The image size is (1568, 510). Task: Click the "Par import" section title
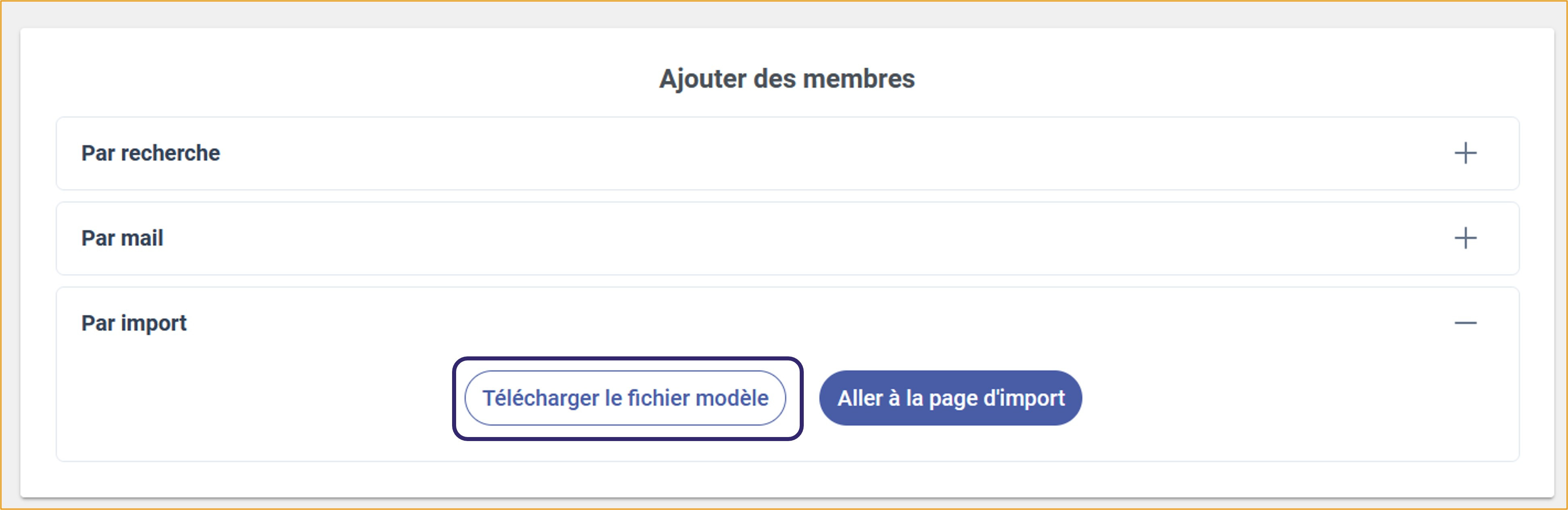(x=134, y=323)
